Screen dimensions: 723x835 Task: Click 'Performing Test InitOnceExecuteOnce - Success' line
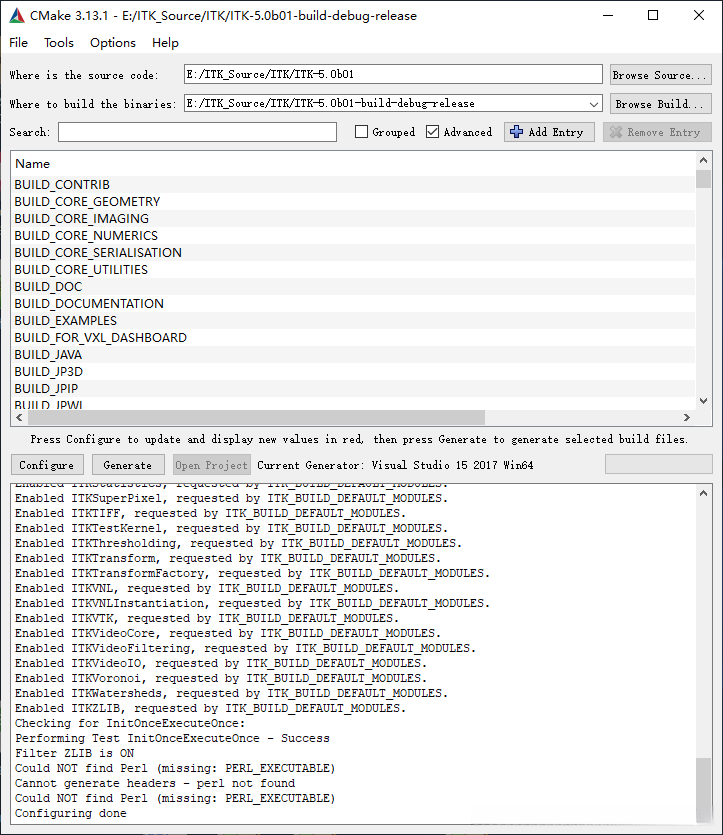click(172, 739)
